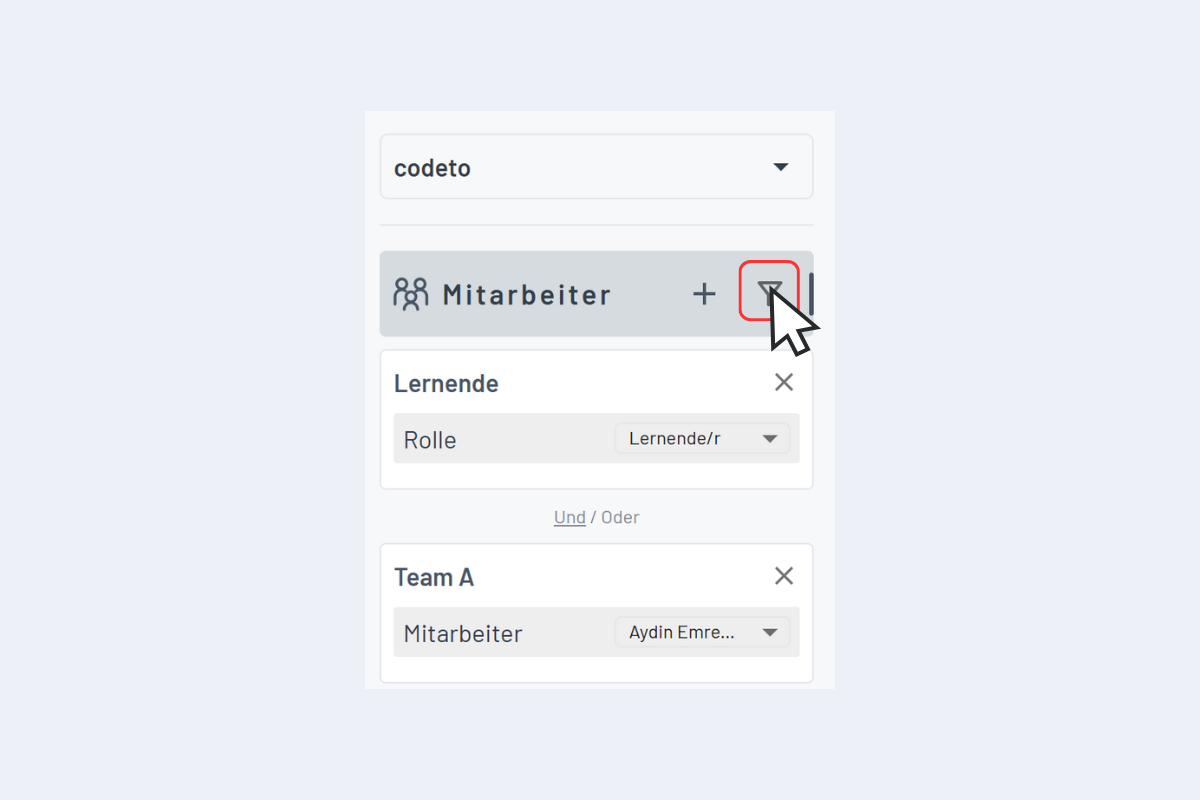
Task: Keep filter logic set to Und
Action: point(569,517)
